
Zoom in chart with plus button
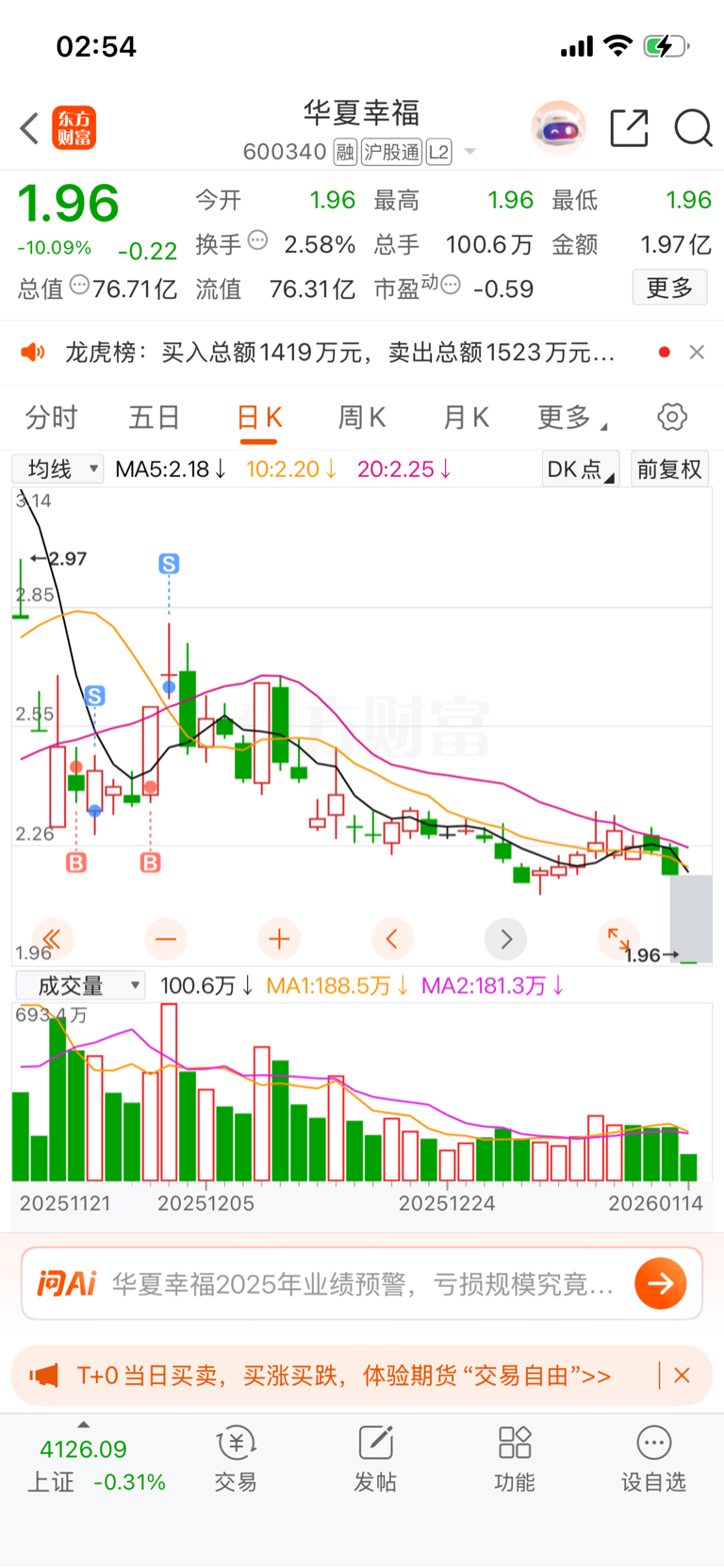point(279,938)
